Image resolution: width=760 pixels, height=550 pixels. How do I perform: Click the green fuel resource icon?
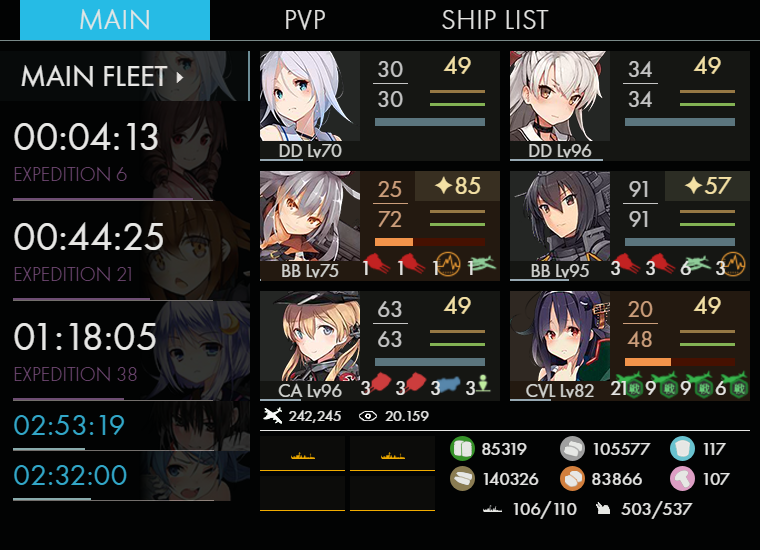pos(462,449)
